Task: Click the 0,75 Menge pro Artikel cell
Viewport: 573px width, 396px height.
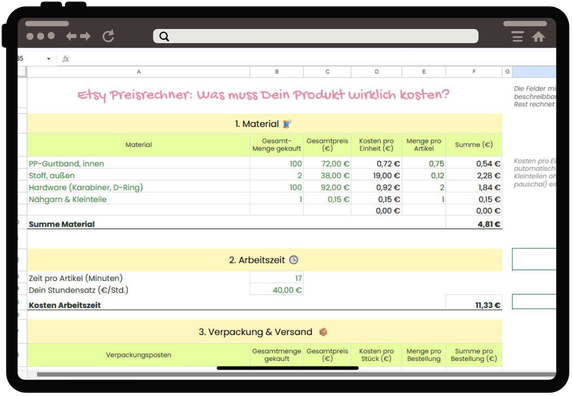Action: (424, 164)
